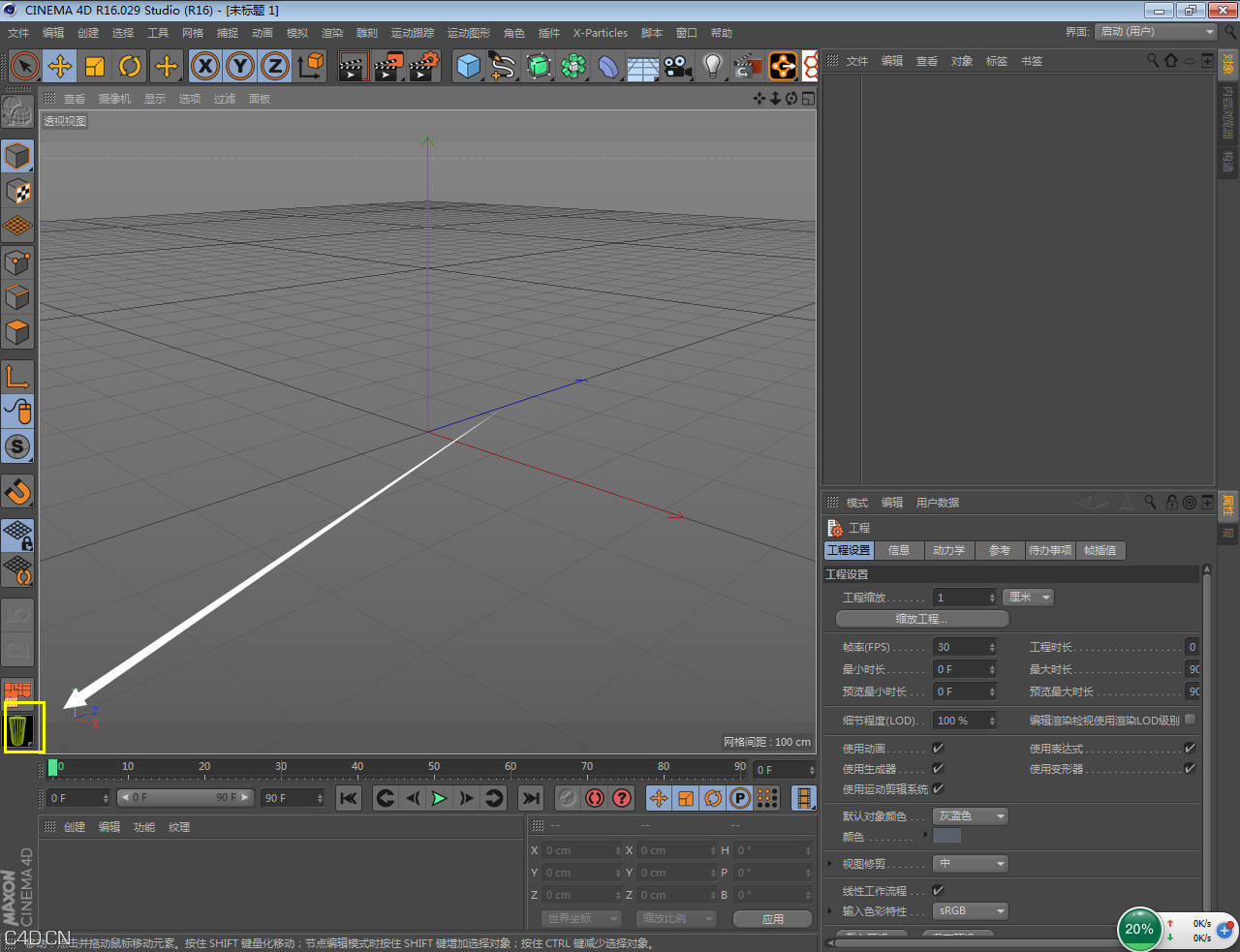Toggle the X axis lock
This screenshot has height=952, width=1240.
point(204,66)
